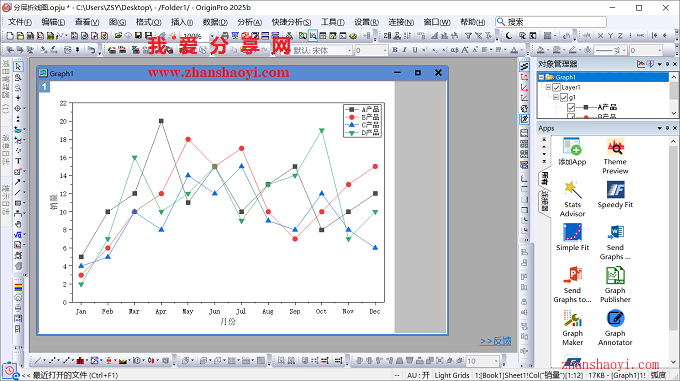Open the bottom toolbar size 10 dropdown

(496, 361)
